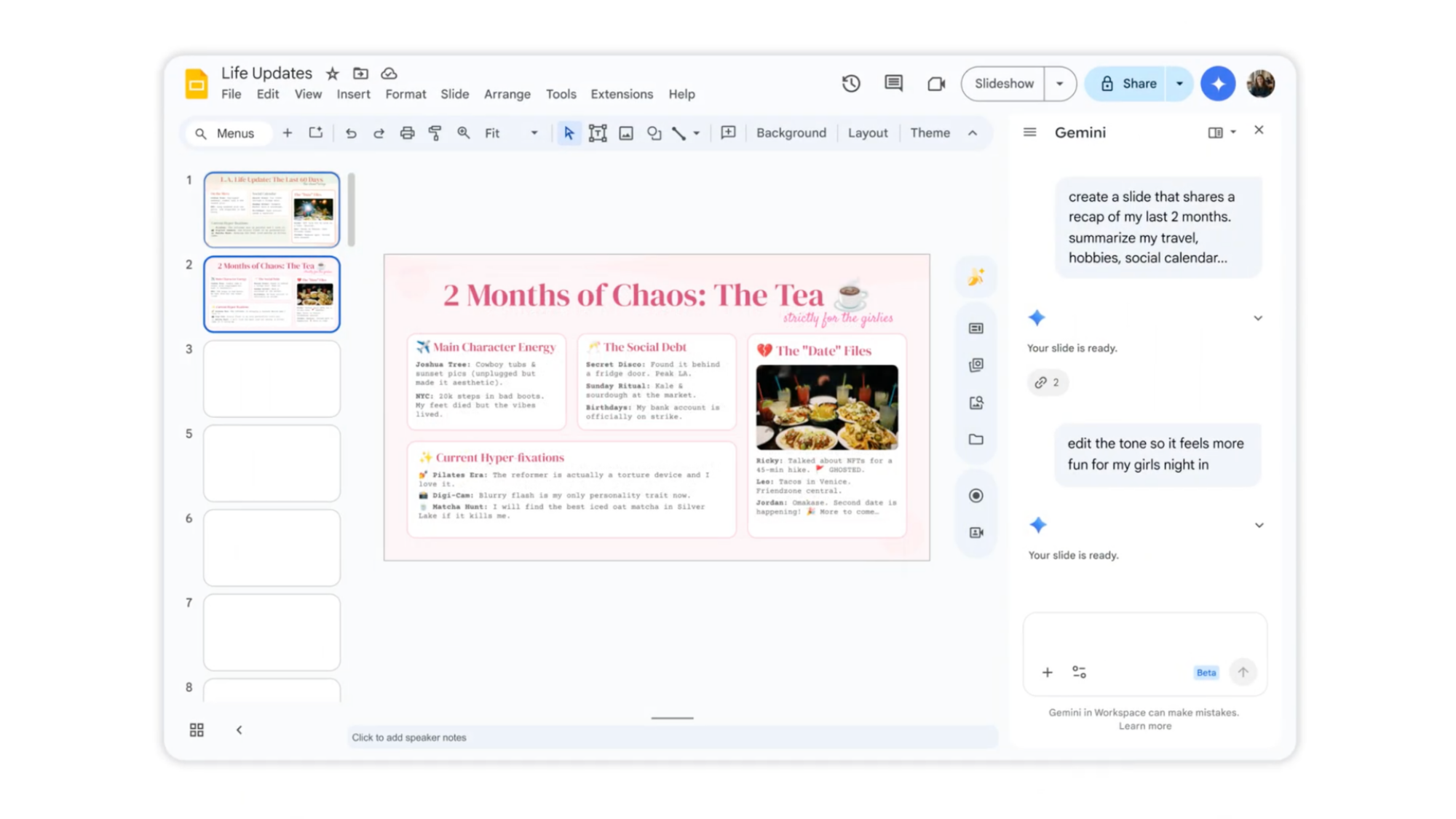Viewport: 1456px width, 819px height.
Task: Select the Paint format tool
Action: coord(435,132)
